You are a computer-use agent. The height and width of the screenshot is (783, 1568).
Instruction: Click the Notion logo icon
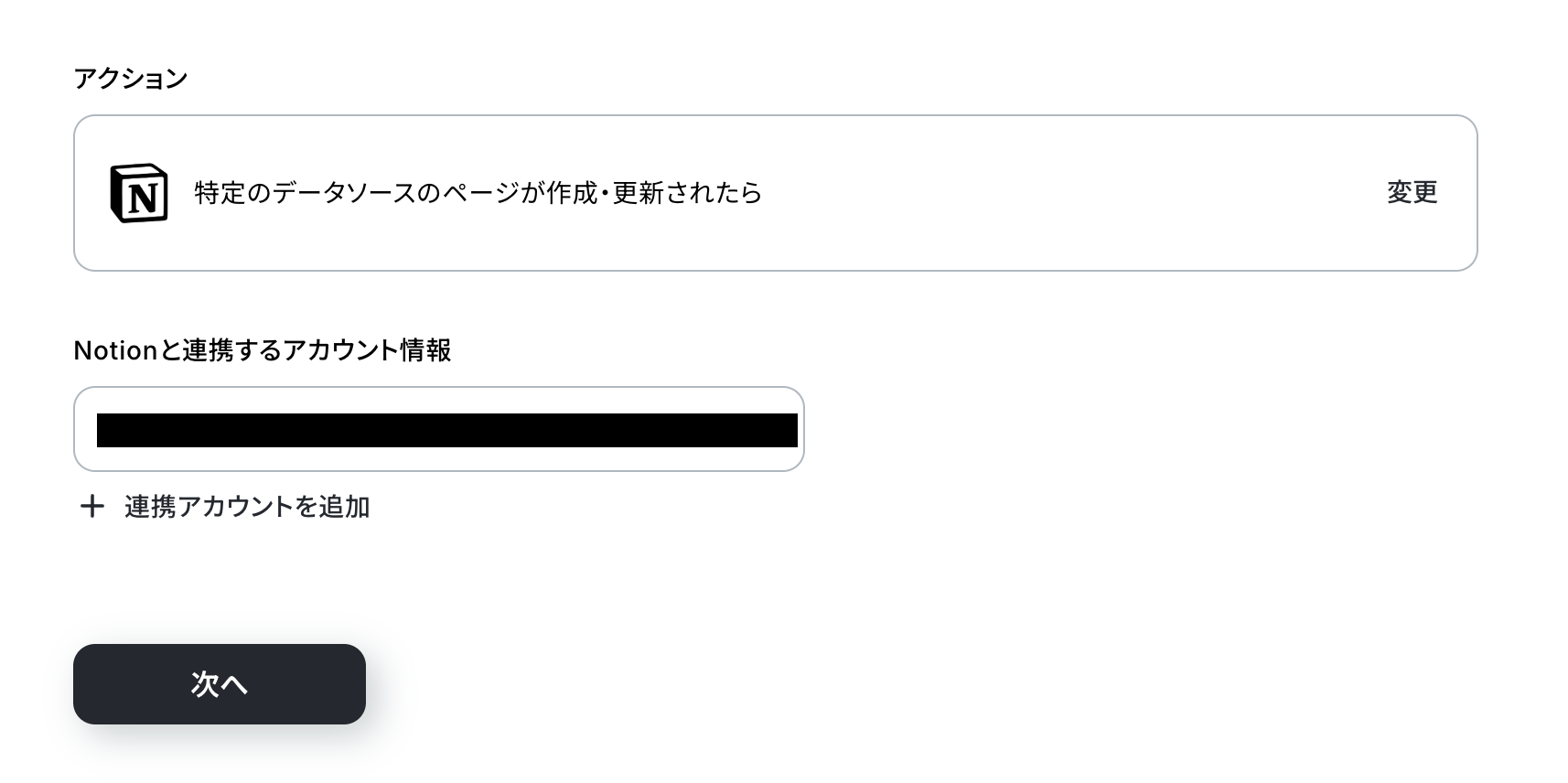[x=138, y=193]
